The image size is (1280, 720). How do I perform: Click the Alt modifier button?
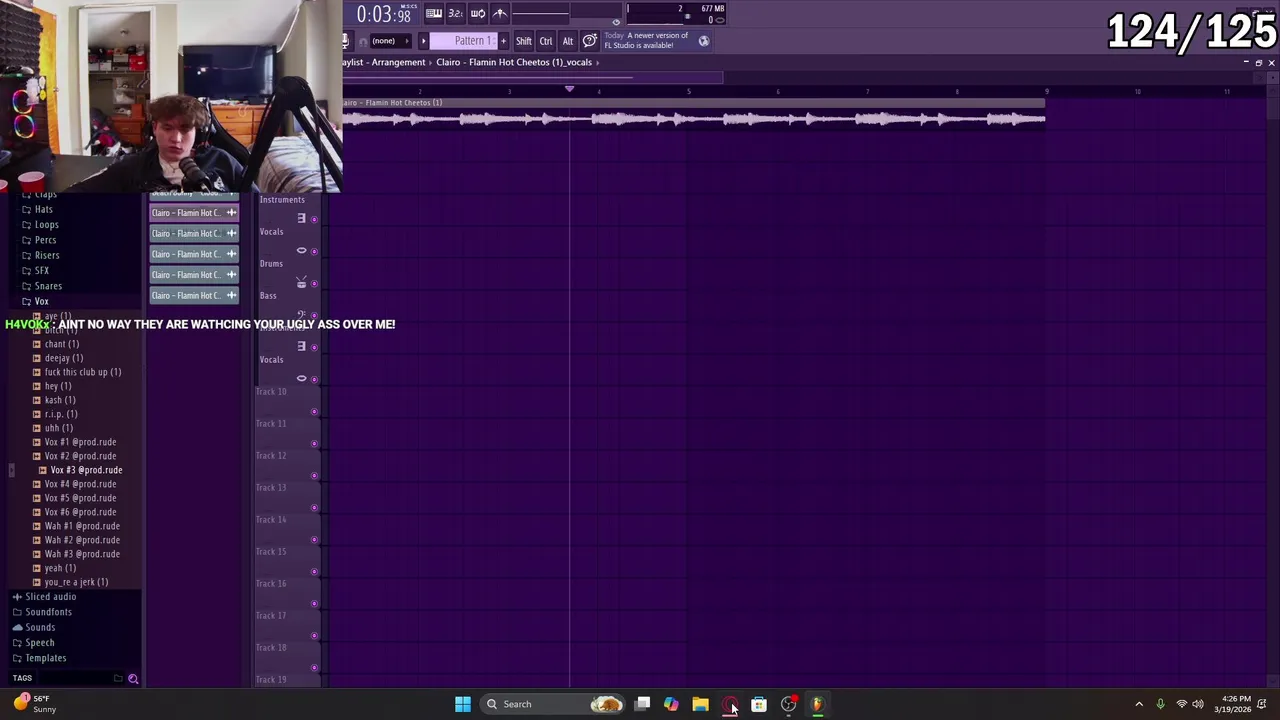point(568,41)
